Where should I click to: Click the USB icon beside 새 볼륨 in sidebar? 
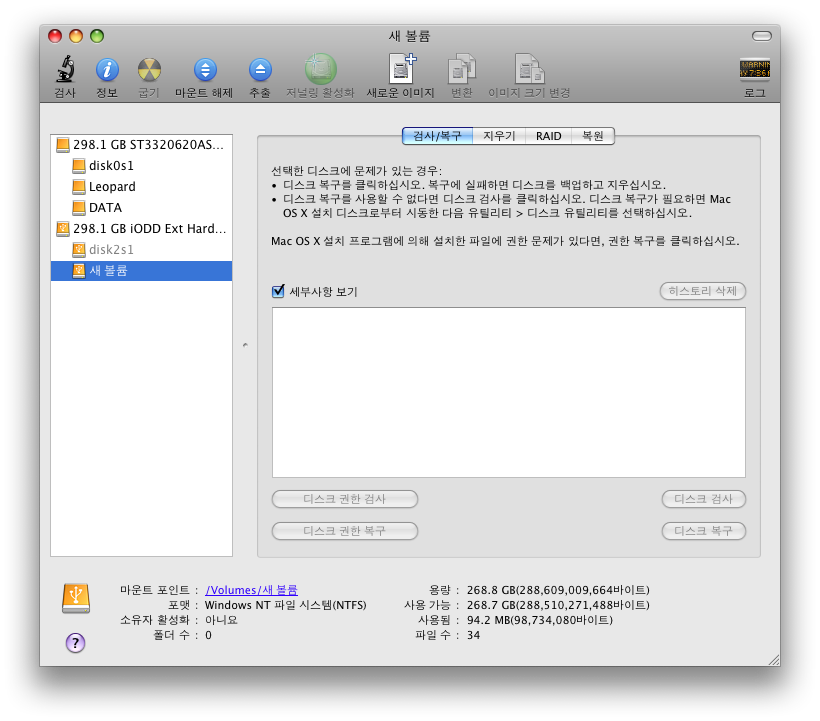(78, 270)
